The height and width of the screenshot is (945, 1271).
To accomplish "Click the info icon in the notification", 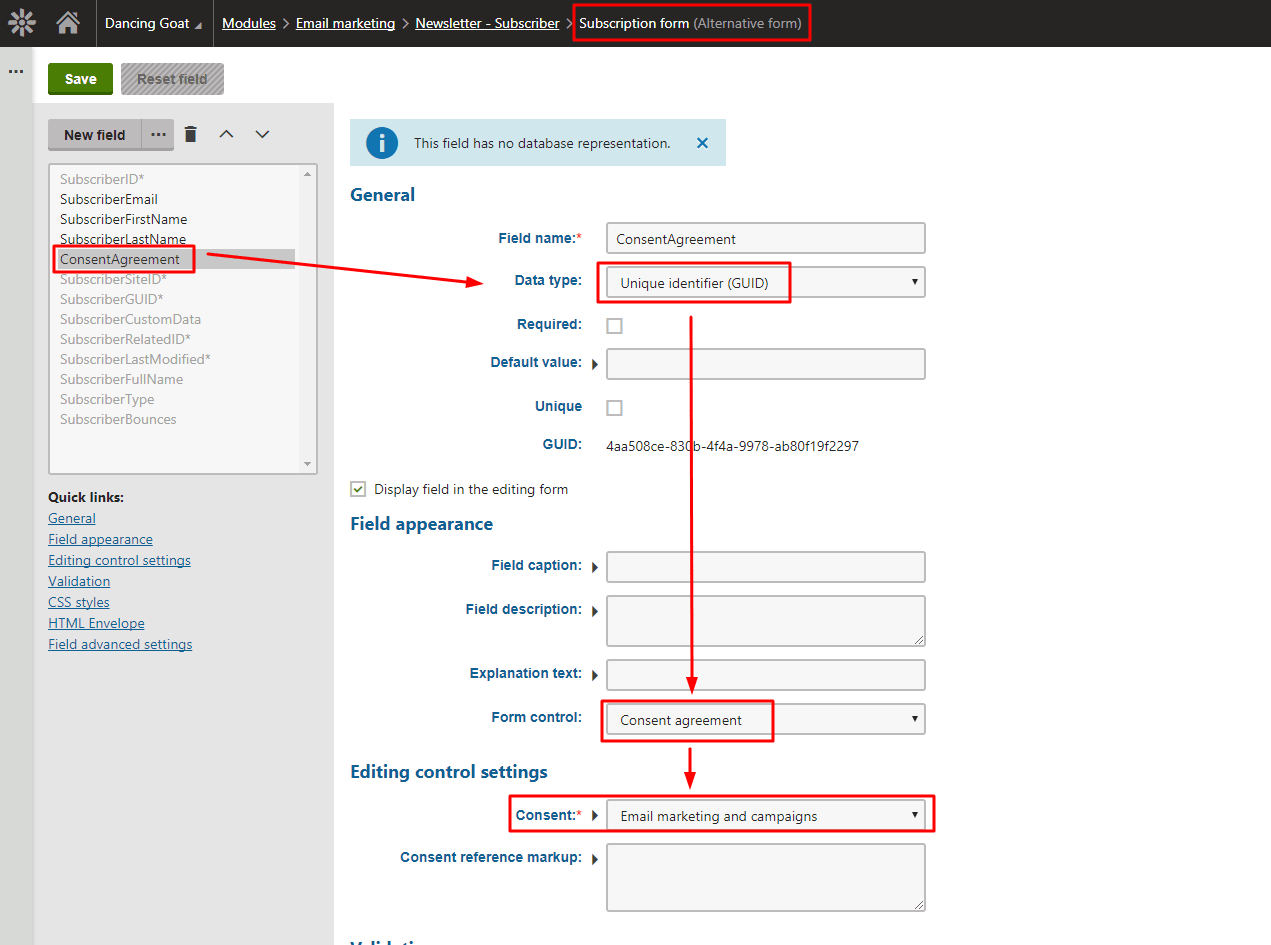I will [382, 143].
